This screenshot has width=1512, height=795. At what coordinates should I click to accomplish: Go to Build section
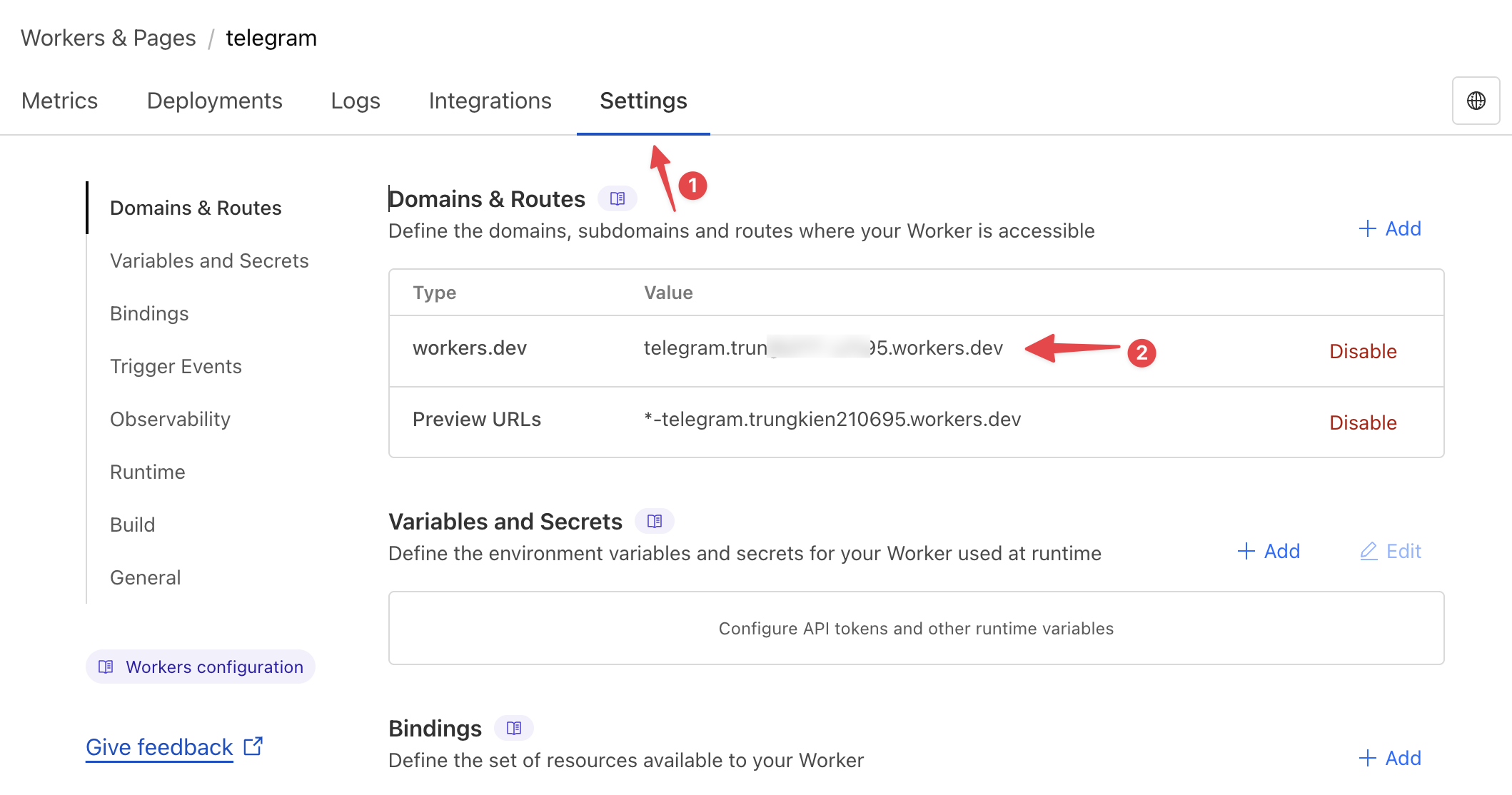tap(133, 525)
